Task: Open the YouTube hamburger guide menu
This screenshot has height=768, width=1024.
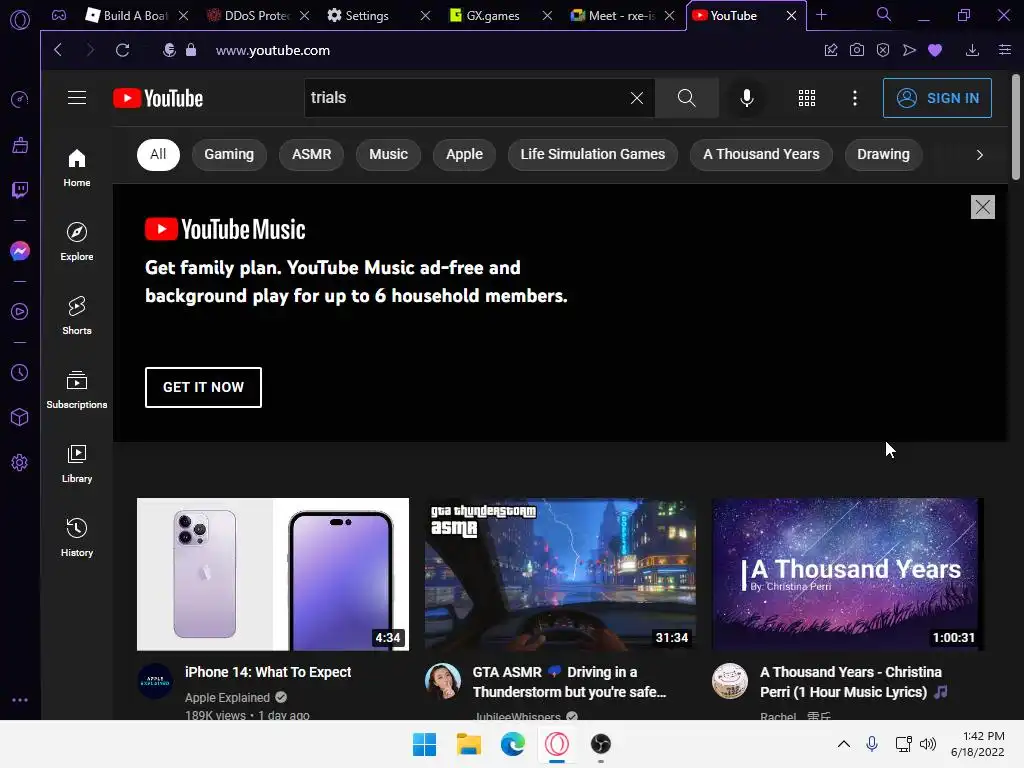Action: pos(77,98)
